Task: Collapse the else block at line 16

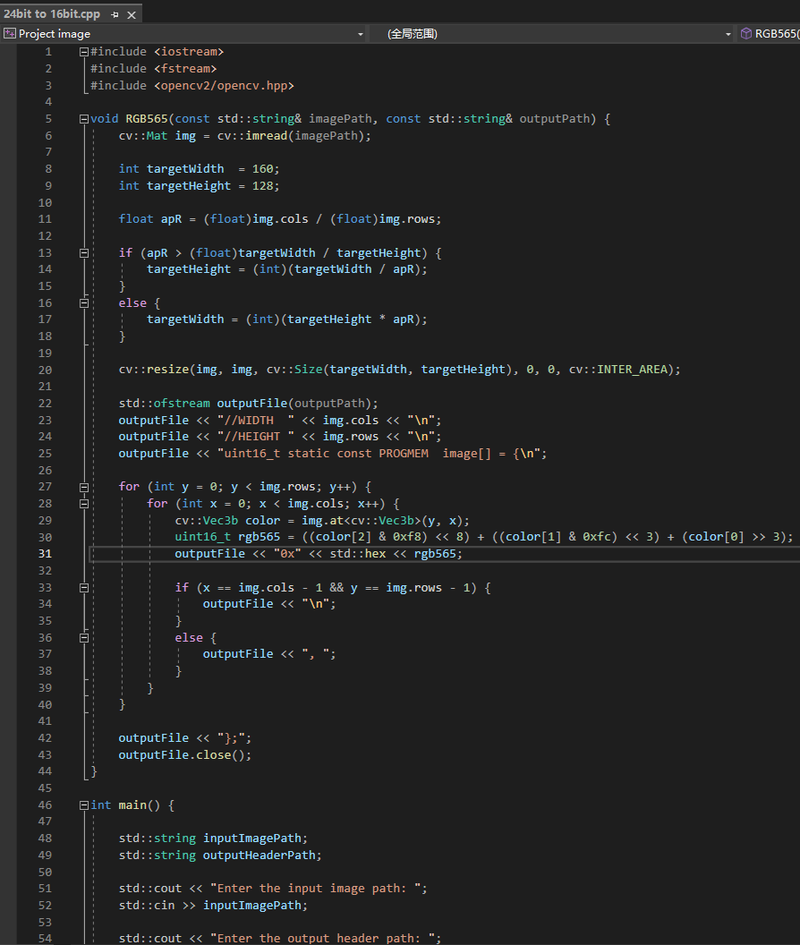Action: point(84,303)
